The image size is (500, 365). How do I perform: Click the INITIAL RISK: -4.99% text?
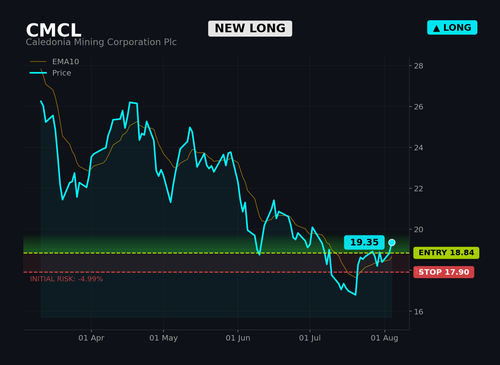66,279
